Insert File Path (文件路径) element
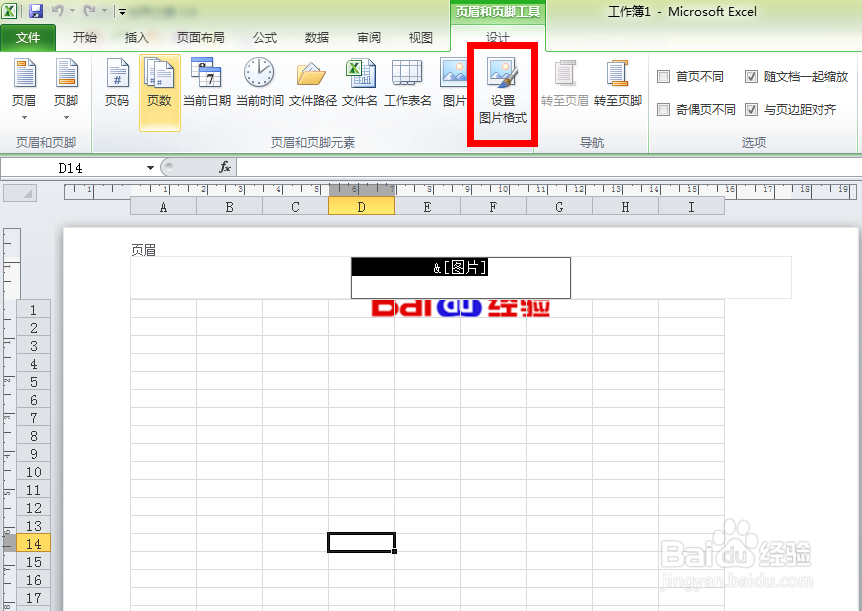This screenshot has width=862, height=611. click(312, 82)
